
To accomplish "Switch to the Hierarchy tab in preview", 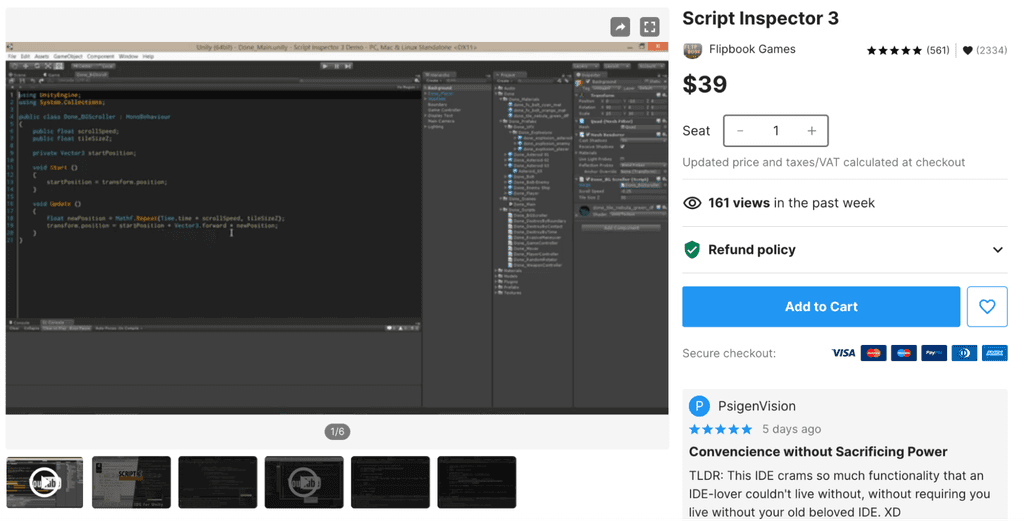I will click(439, 75).
